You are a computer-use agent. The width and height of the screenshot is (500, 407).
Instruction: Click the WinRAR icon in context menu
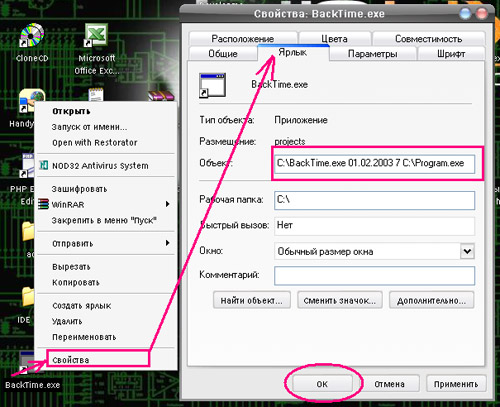[x=44, y=204]
